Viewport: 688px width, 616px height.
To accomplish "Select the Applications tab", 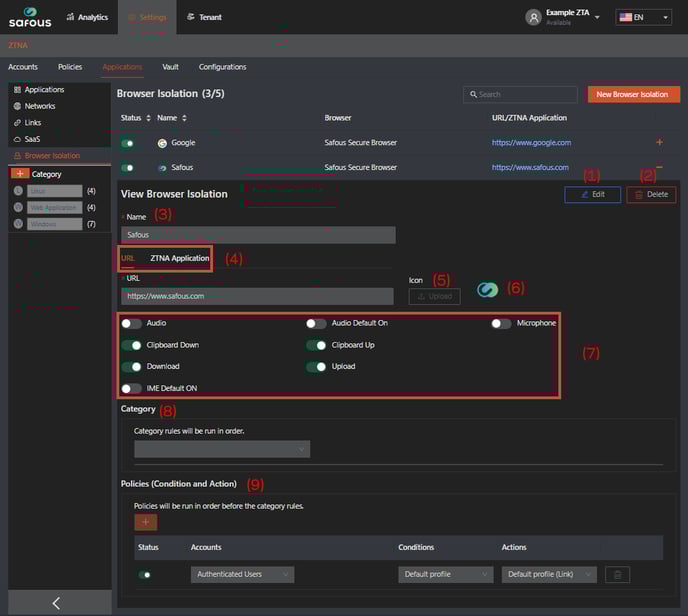I will pos(122,67).
